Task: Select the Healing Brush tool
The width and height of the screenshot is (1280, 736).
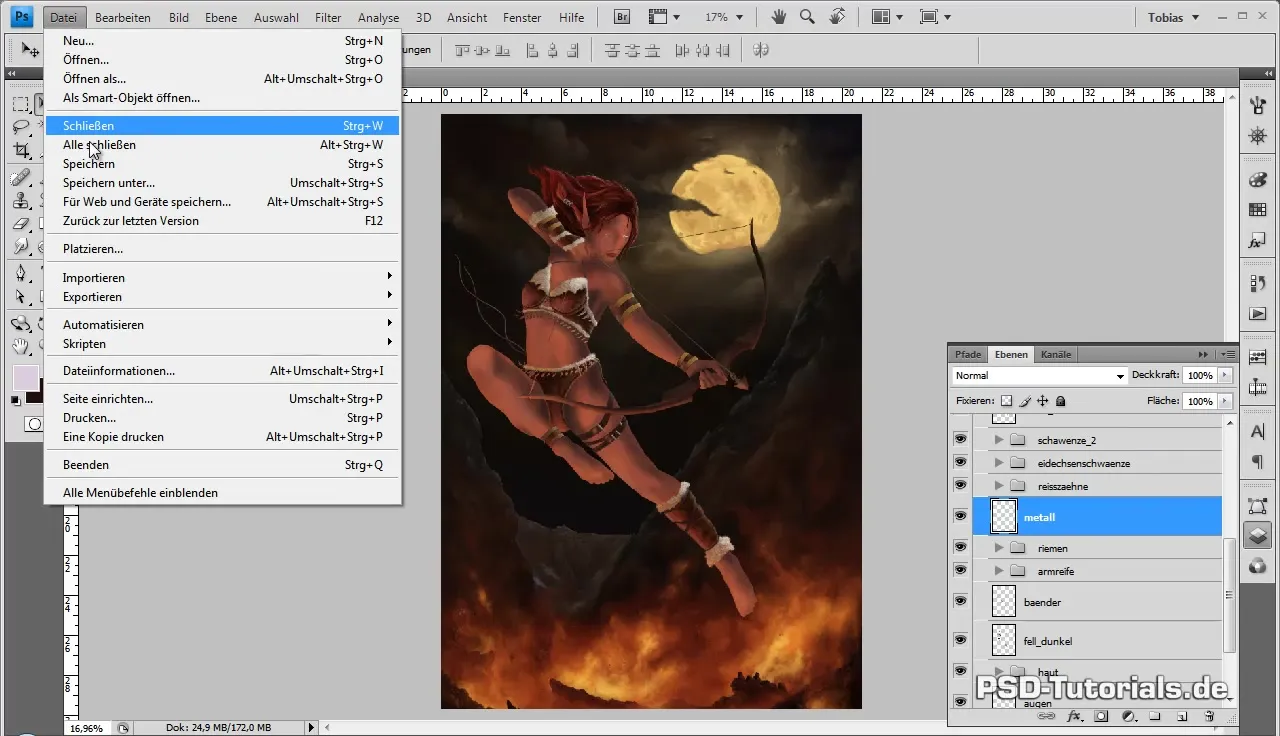Action: (x=21, y=178)
